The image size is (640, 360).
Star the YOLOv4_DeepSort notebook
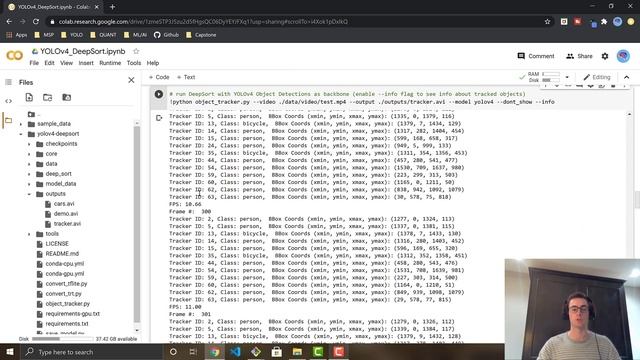tap(136, 51)
